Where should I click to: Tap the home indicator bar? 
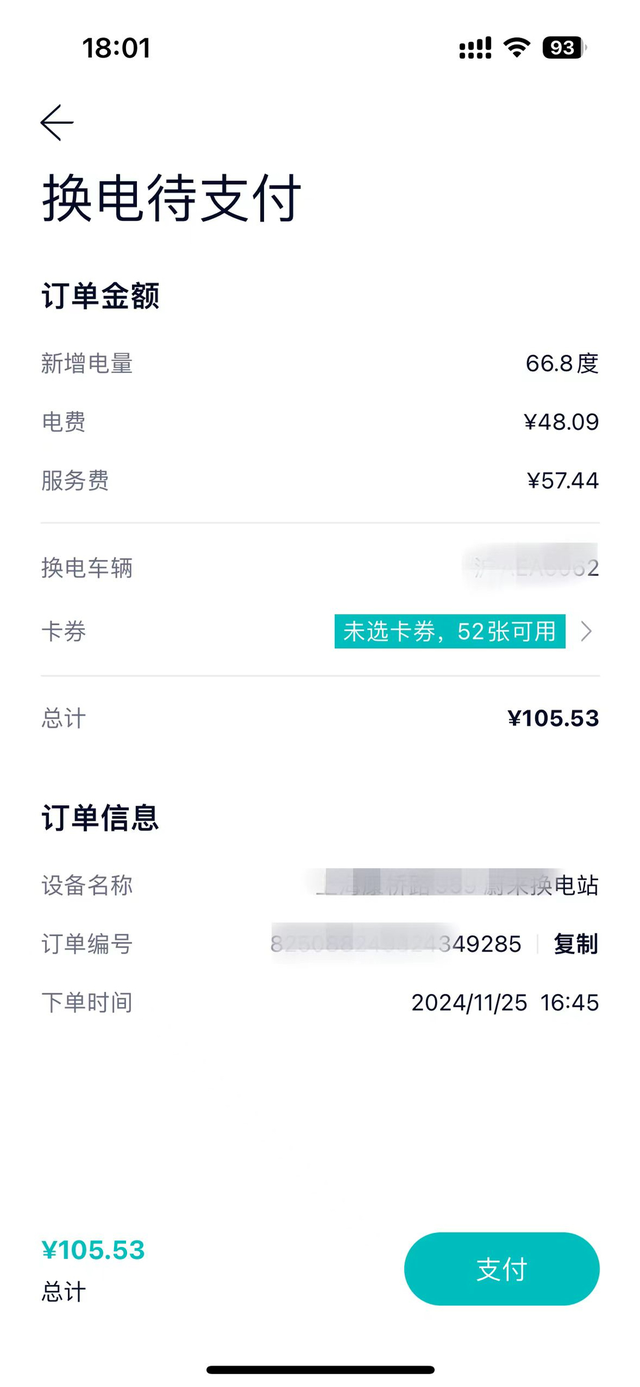320,1369
